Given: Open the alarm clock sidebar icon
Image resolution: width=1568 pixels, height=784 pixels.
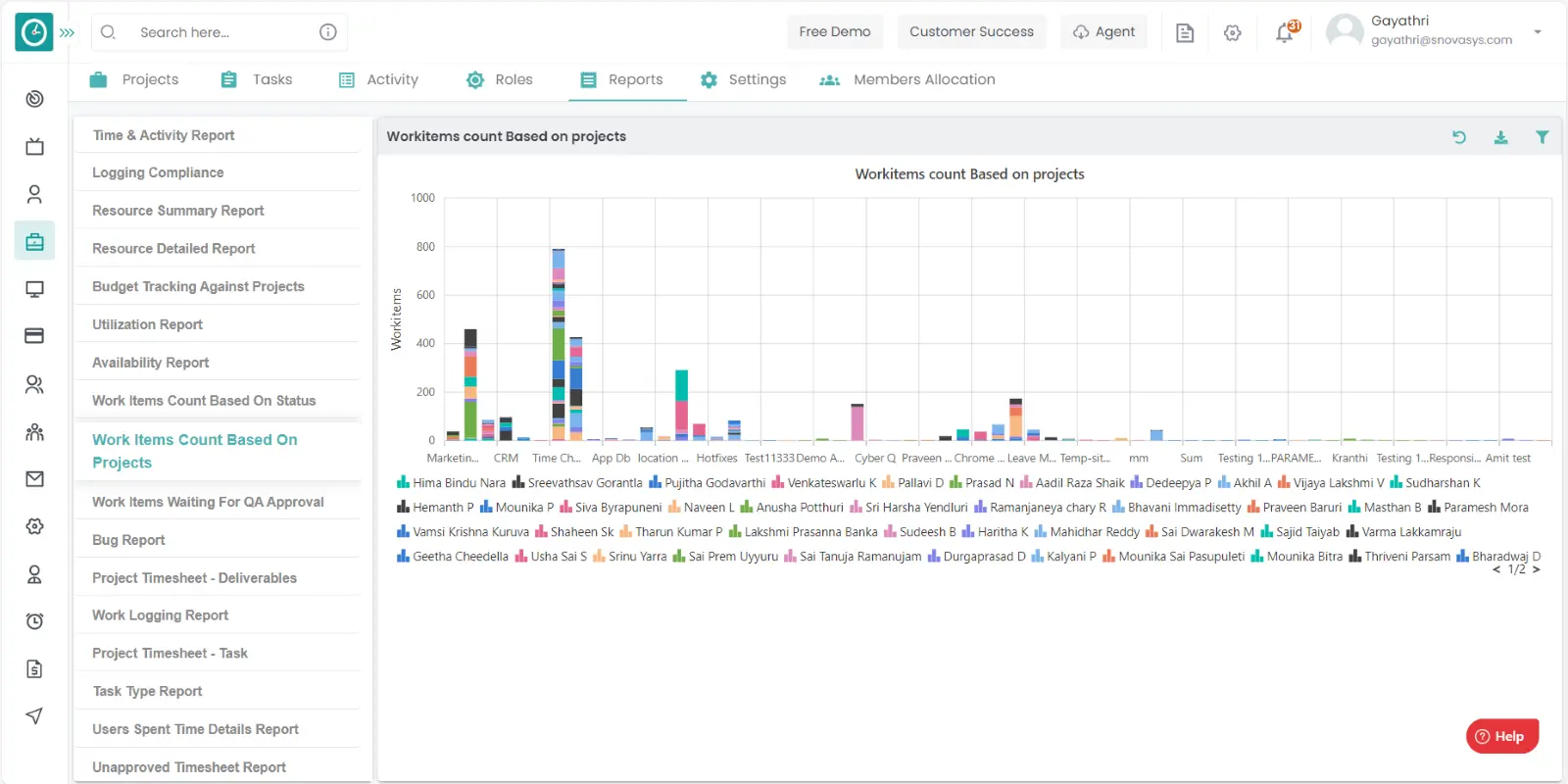Looking at the screenshot, I should (x=34, y=621).
